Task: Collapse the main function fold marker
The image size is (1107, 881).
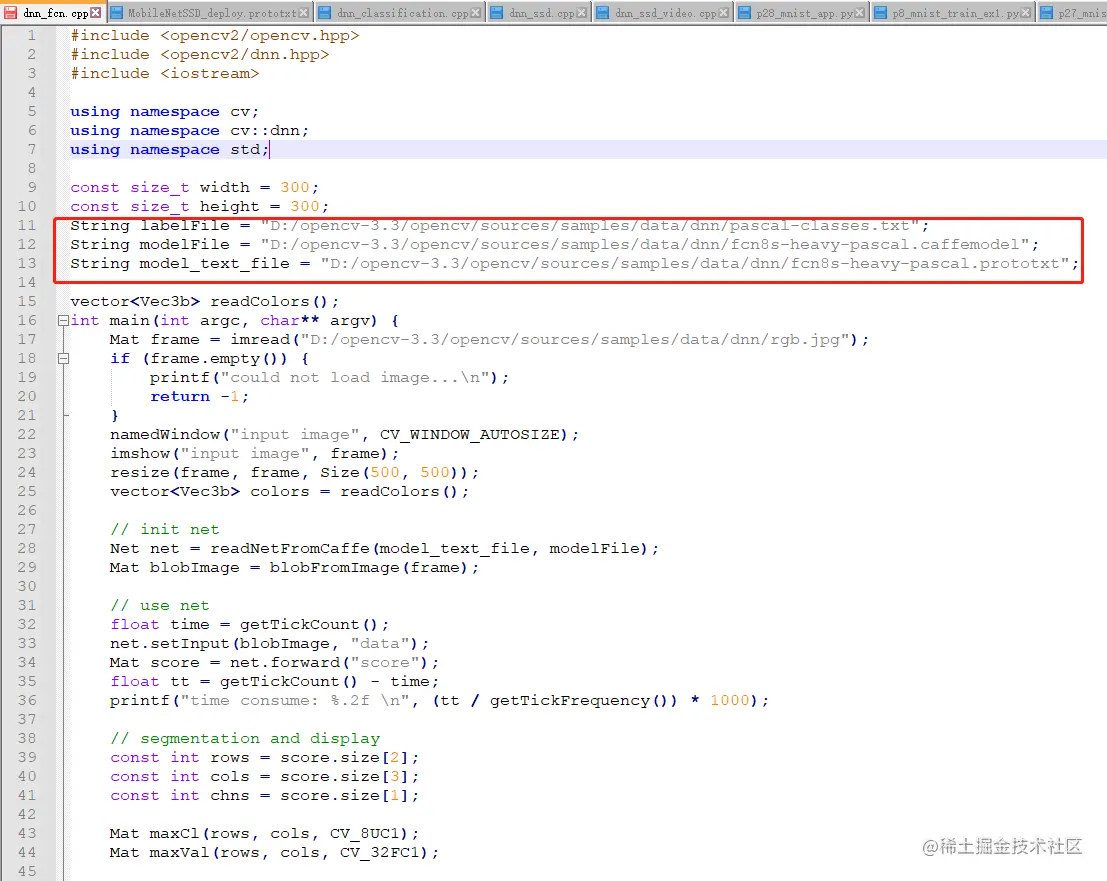Action: pyautogui.click(x=63, y=320)
